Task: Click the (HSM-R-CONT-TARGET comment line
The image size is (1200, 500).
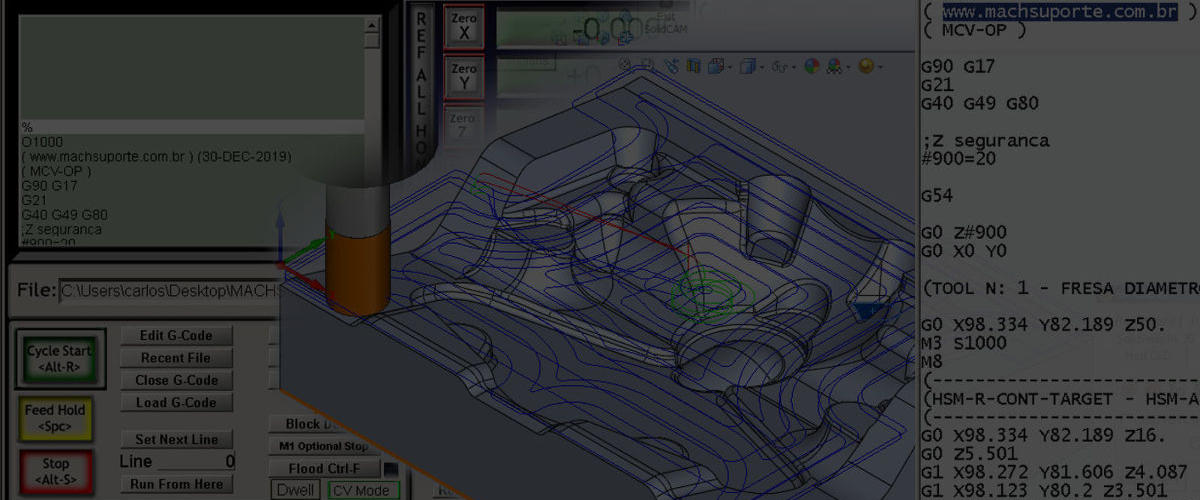Action: coord(1060,399)
